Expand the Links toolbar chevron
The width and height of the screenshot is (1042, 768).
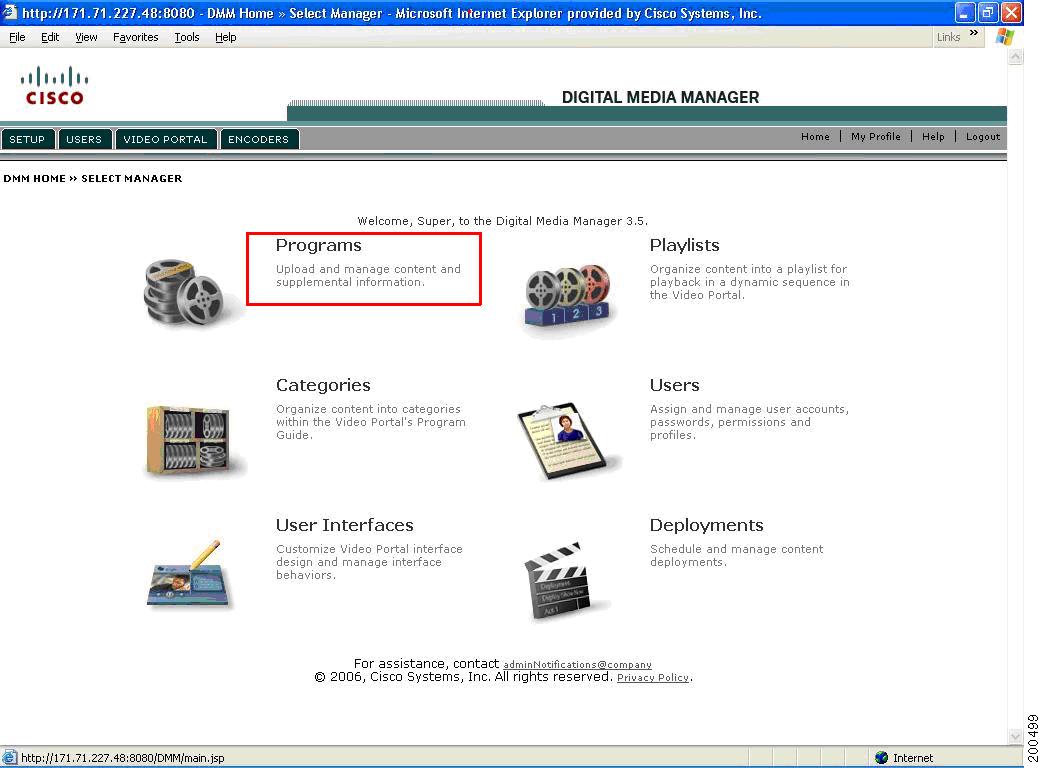[x=972, y=33]
